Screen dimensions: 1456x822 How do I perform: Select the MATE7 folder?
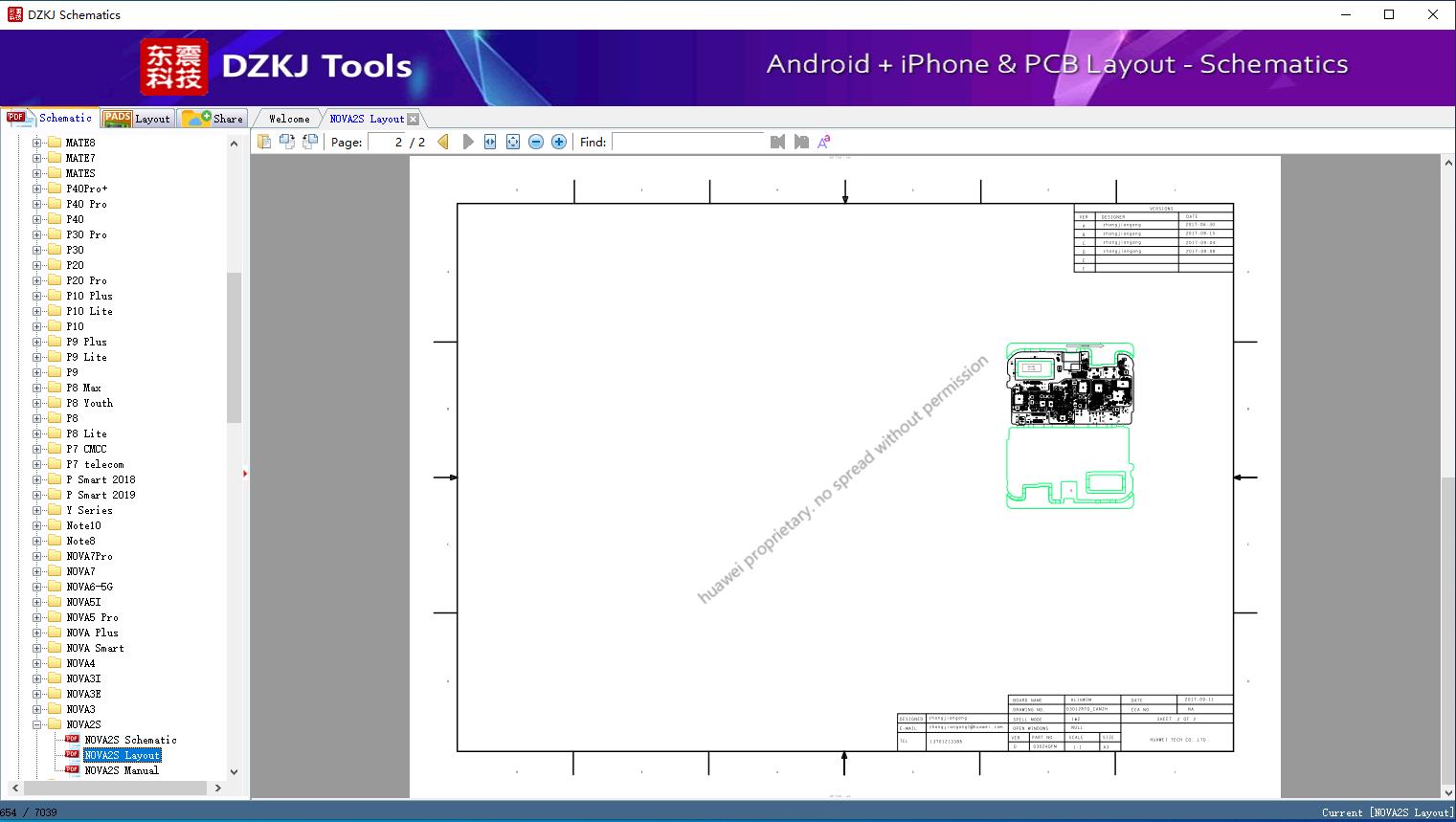coord(80,158)
